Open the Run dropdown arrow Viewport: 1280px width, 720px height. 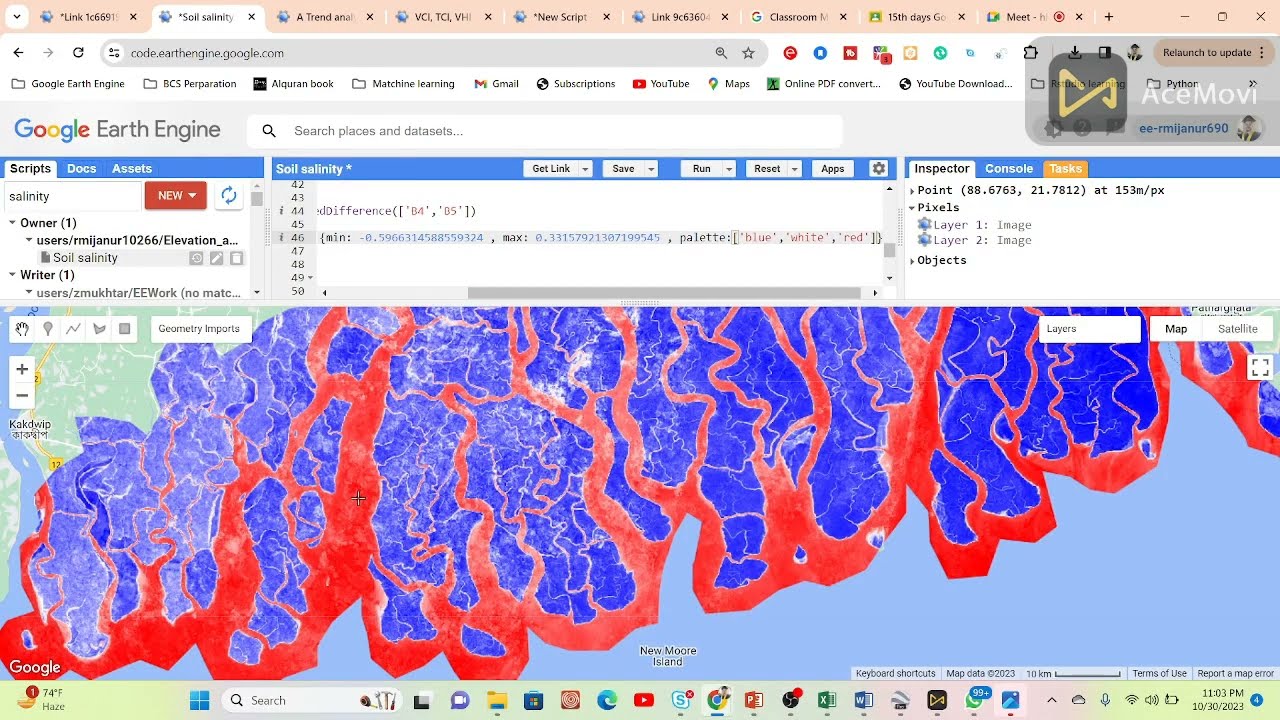coord(729,169)
